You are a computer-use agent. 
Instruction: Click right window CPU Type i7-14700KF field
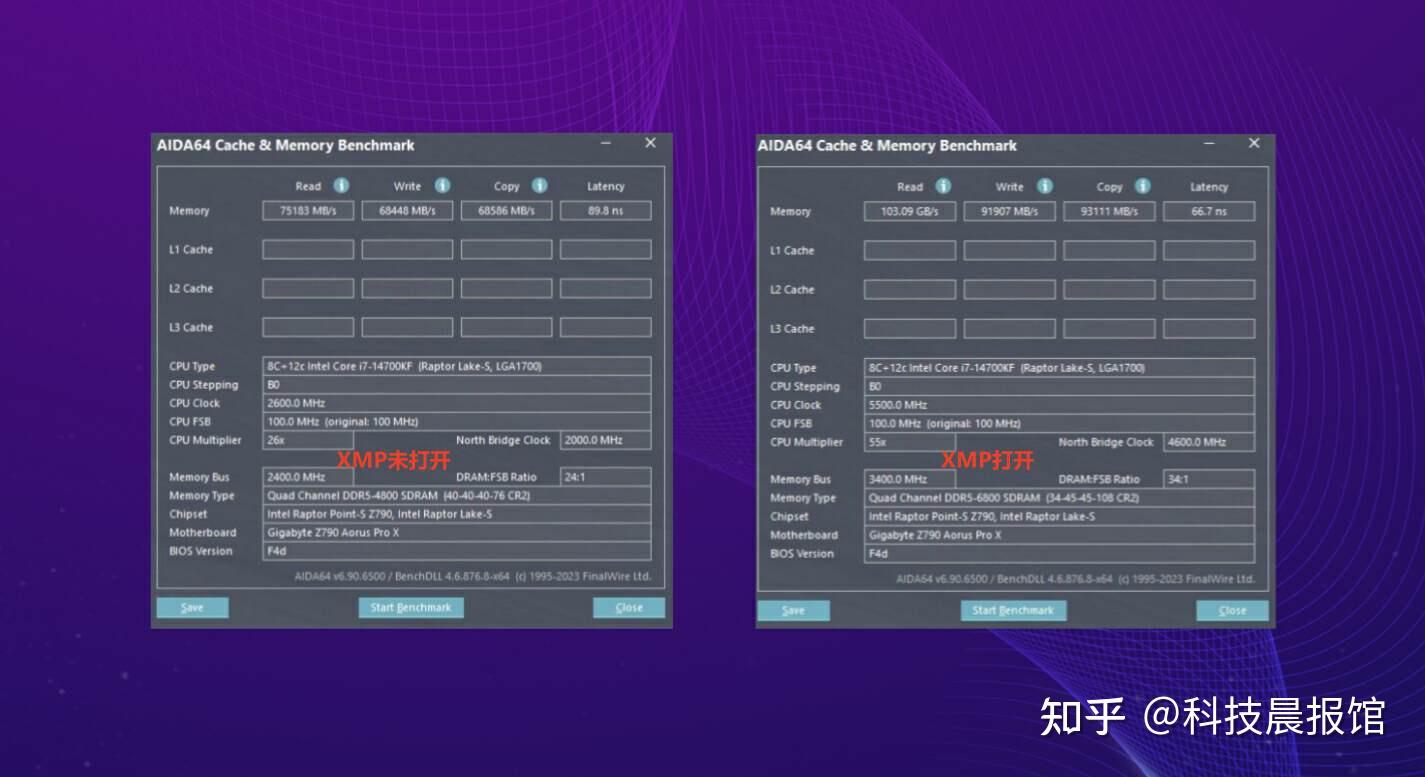point(1060,368)
